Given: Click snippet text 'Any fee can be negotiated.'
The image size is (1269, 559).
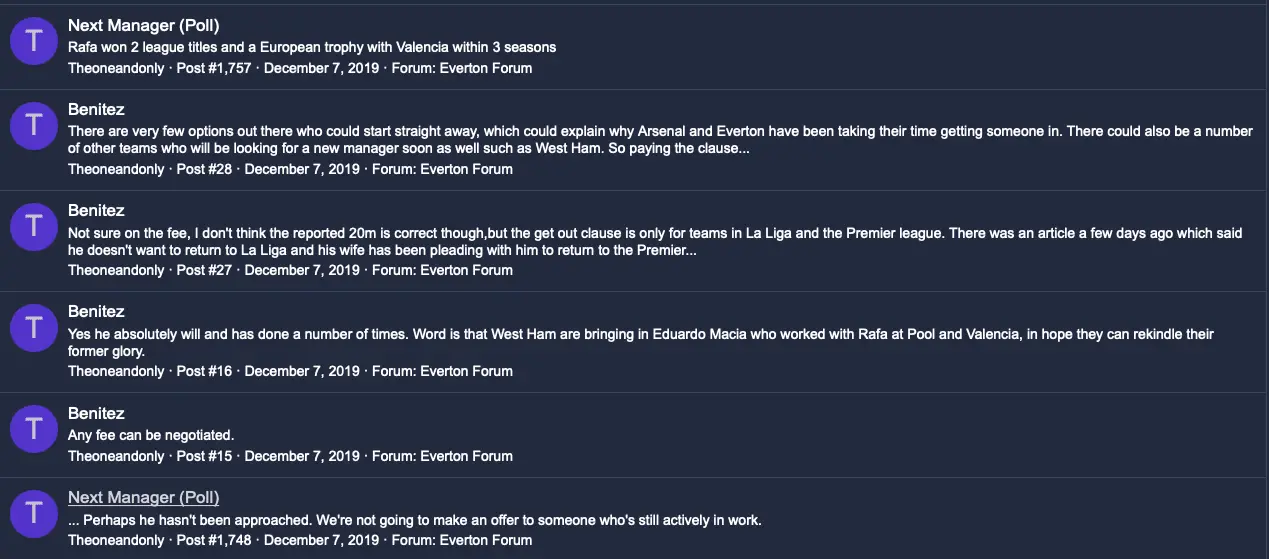Looking at the screenshot, I should click(x=151, y=435).
